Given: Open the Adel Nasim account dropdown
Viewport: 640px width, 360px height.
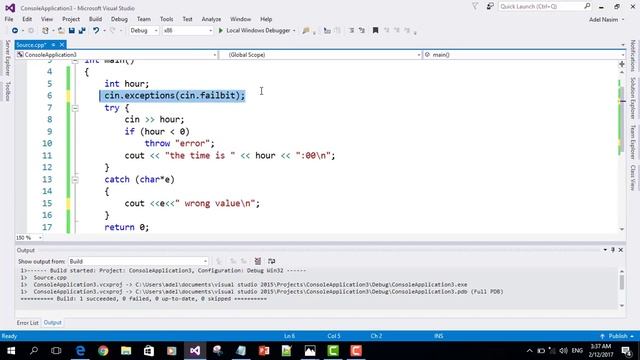Looking at the screenshot, I should click(606, 20).
